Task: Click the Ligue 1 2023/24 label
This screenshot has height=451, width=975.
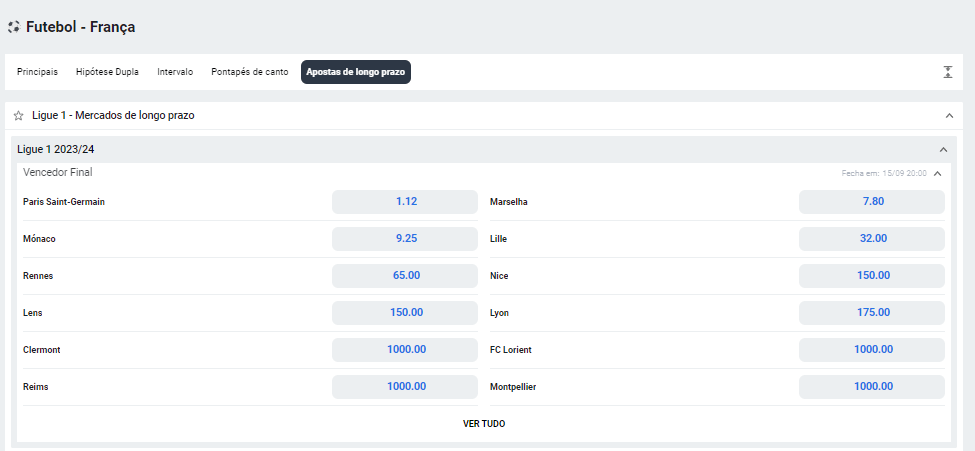Action: point(56,150)
